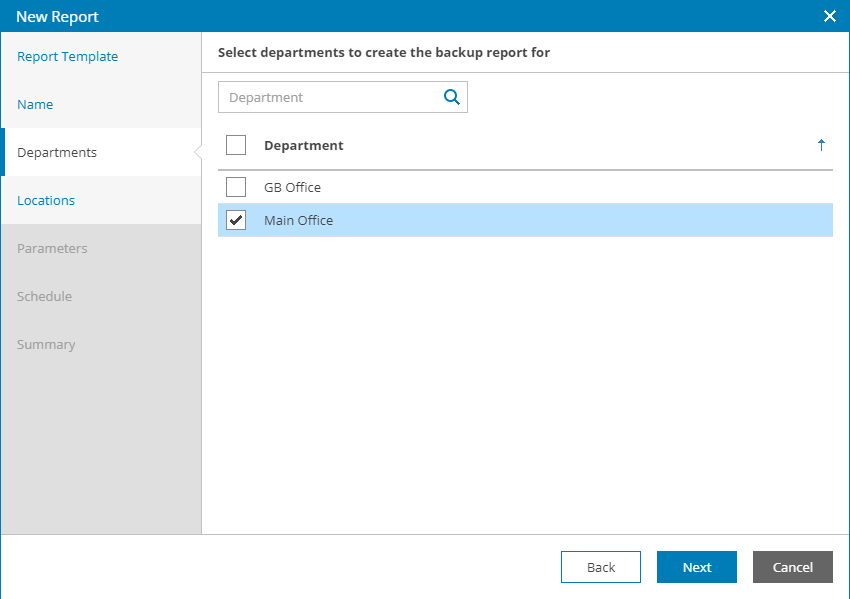Click the Next button
Image resolution: width=850 pixels, height=599 pixels.
point(697,567)
